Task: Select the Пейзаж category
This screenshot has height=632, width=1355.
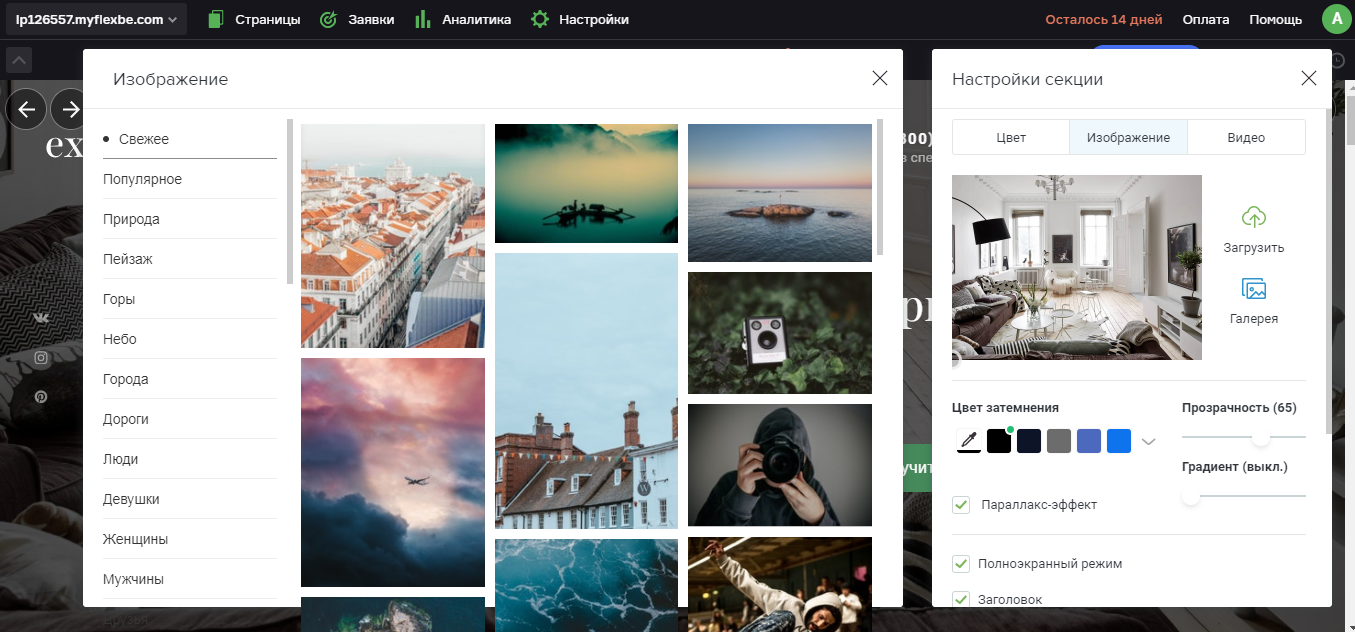Action: click(x=190, y=259)
